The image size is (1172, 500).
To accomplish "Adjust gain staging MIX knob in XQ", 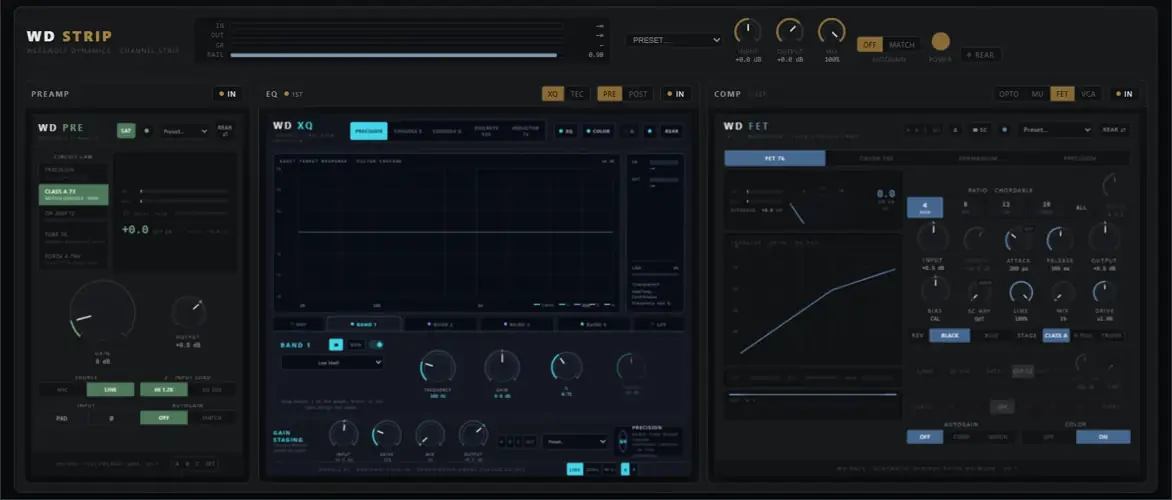I will [x=431, y=434].
